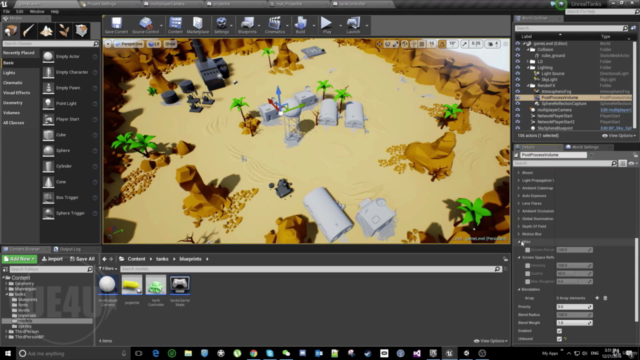Image resolution: width=640 pixels, height=360 pixels.
Task: Select Geometry Editing mode icon
Action: (81, 31)
